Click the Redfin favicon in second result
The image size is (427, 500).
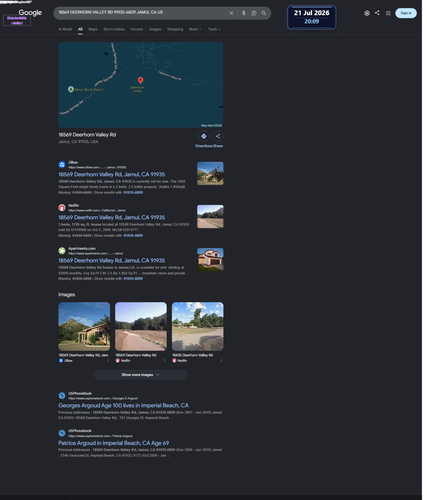pyautogui.click(x=62, y=208)
